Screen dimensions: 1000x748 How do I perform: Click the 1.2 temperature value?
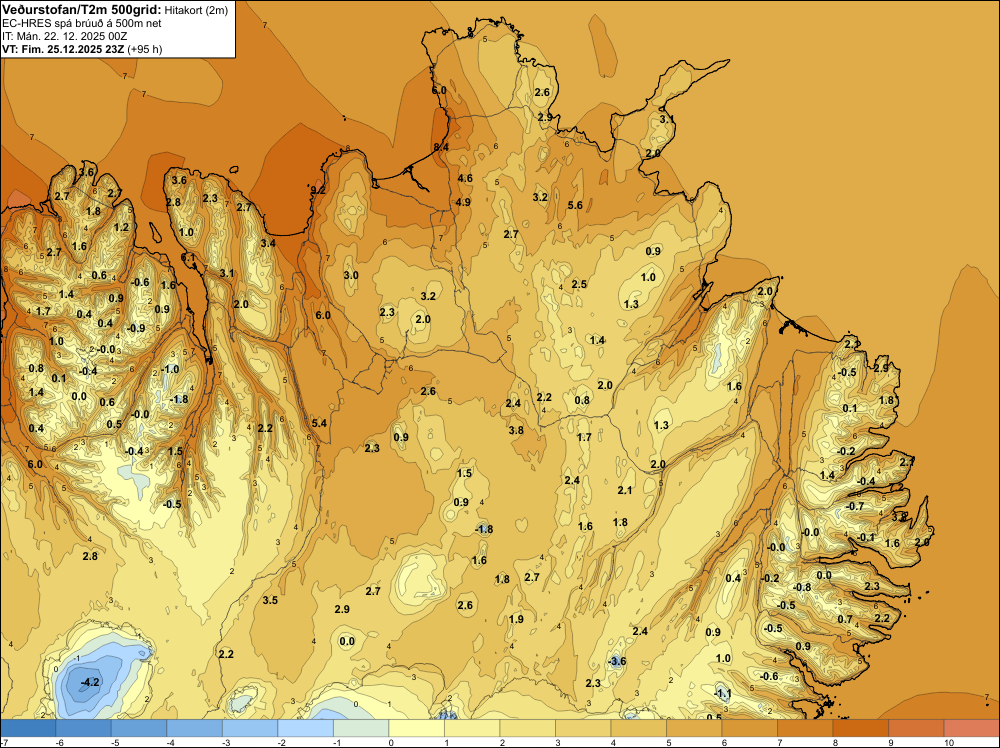tap(121, 228)
